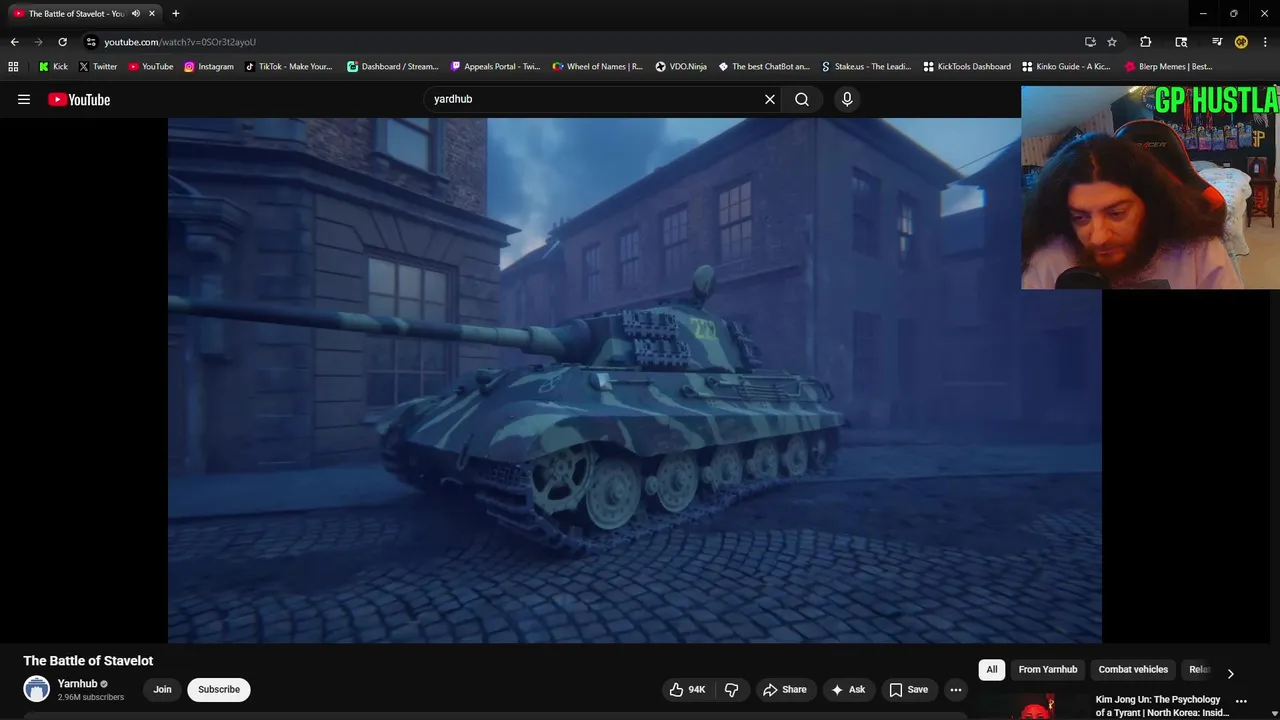The image size is (1280, 720).
Task: Clear the search box with the X
Action: [770, 99]
